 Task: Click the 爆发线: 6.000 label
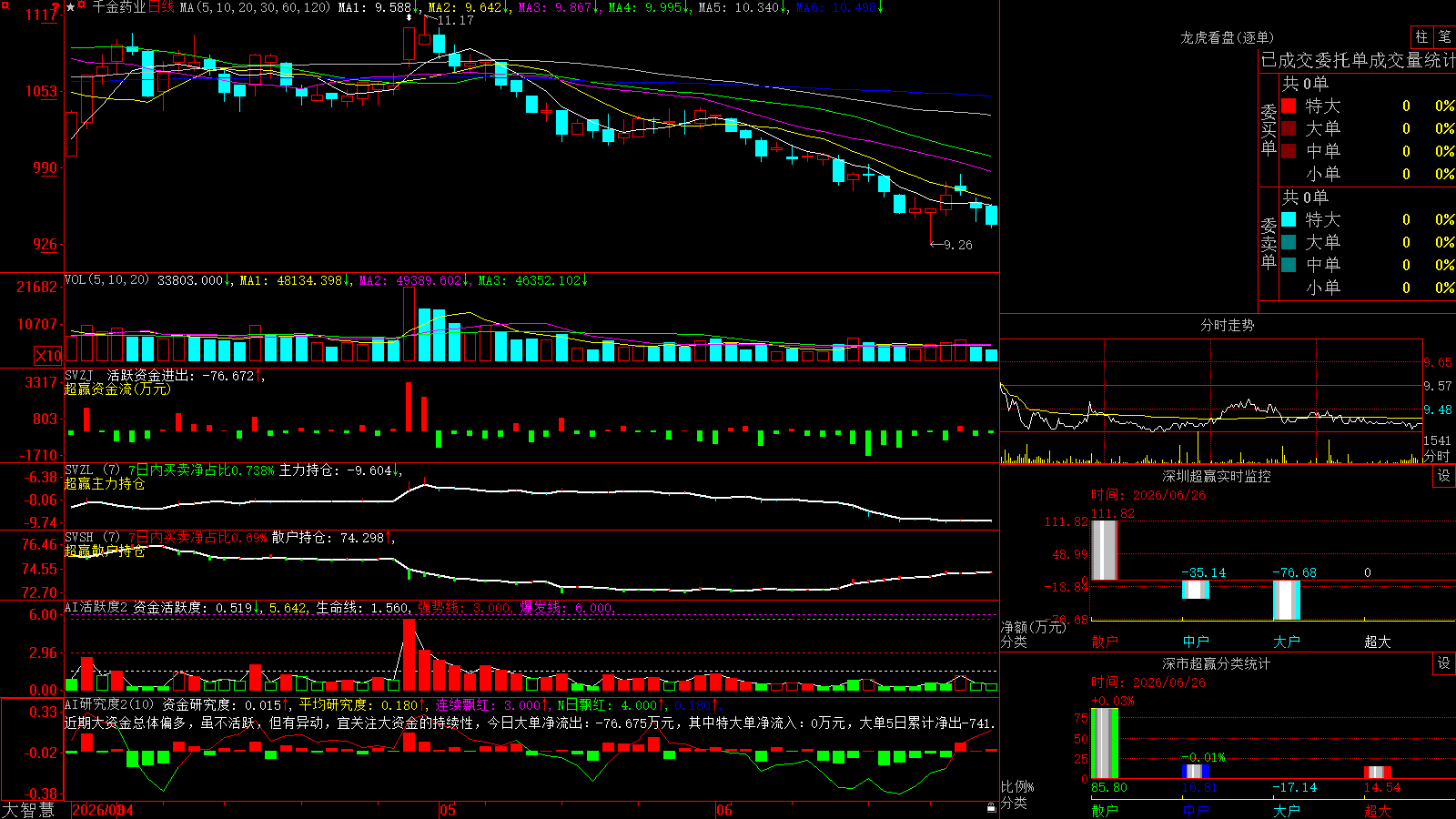(x=567, y=607)
